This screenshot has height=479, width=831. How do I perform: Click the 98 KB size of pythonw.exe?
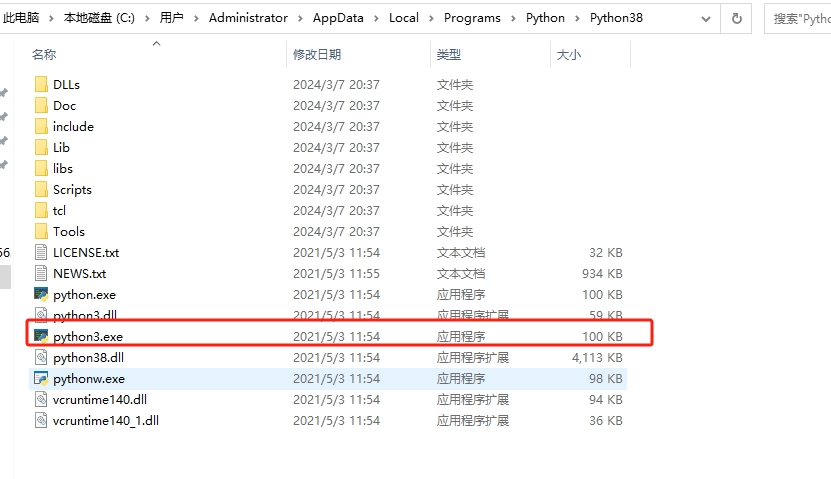click(605, 379)
